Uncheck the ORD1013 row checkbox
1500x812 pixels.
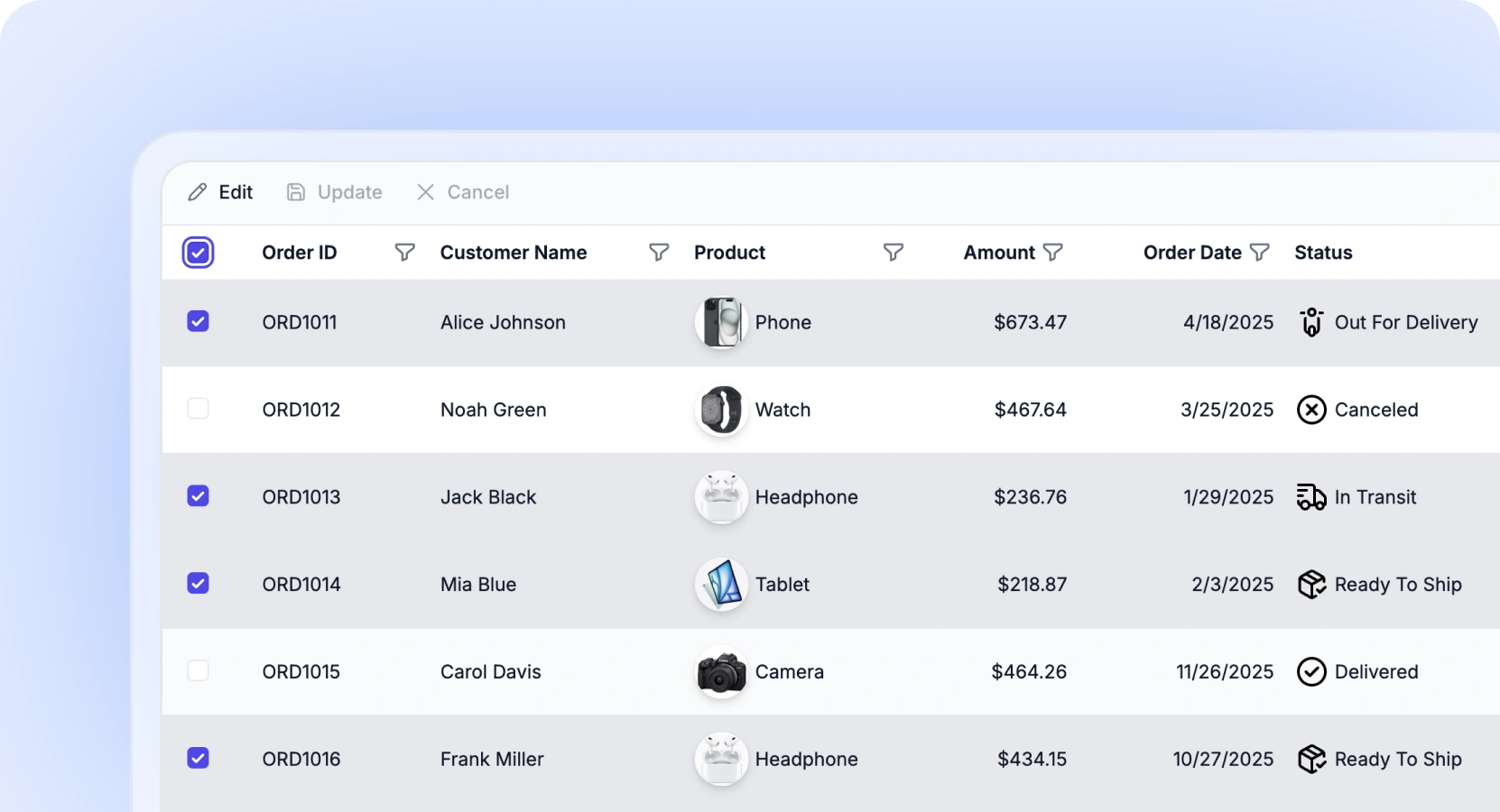click(x=199, y=496)
